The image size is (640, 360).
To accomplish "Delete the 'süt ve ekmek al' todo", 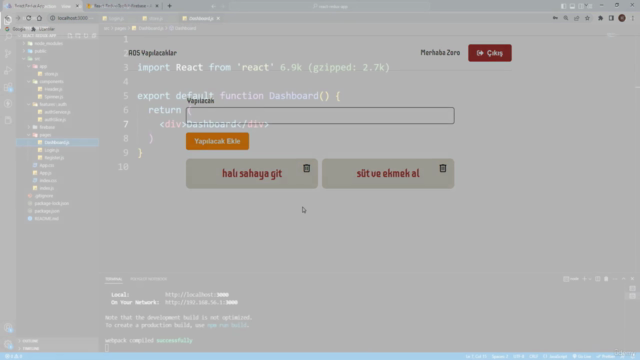I will 443,168.
